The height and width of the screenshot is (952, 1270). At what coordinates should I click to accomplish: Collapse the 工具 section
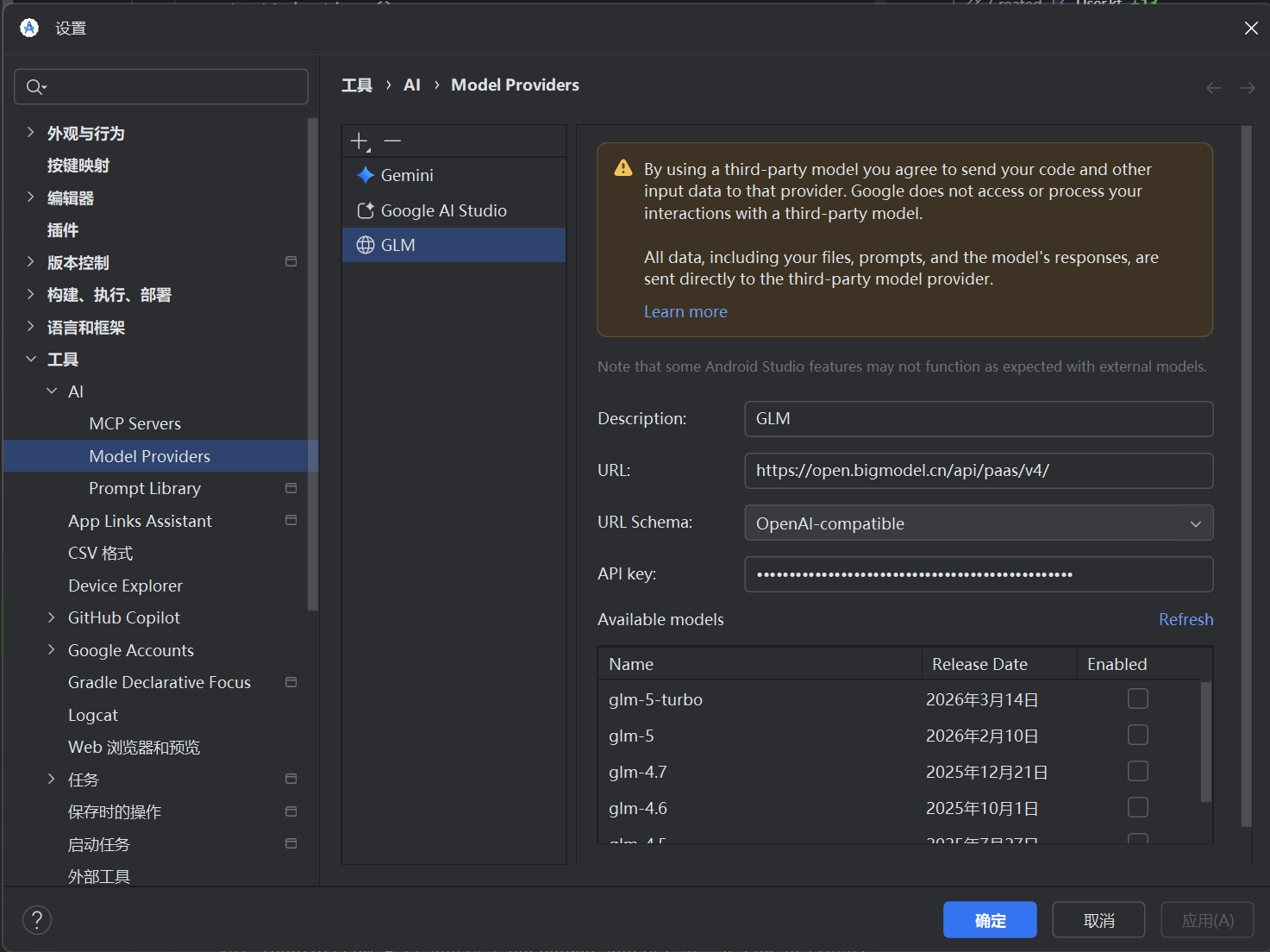[31, 359]
